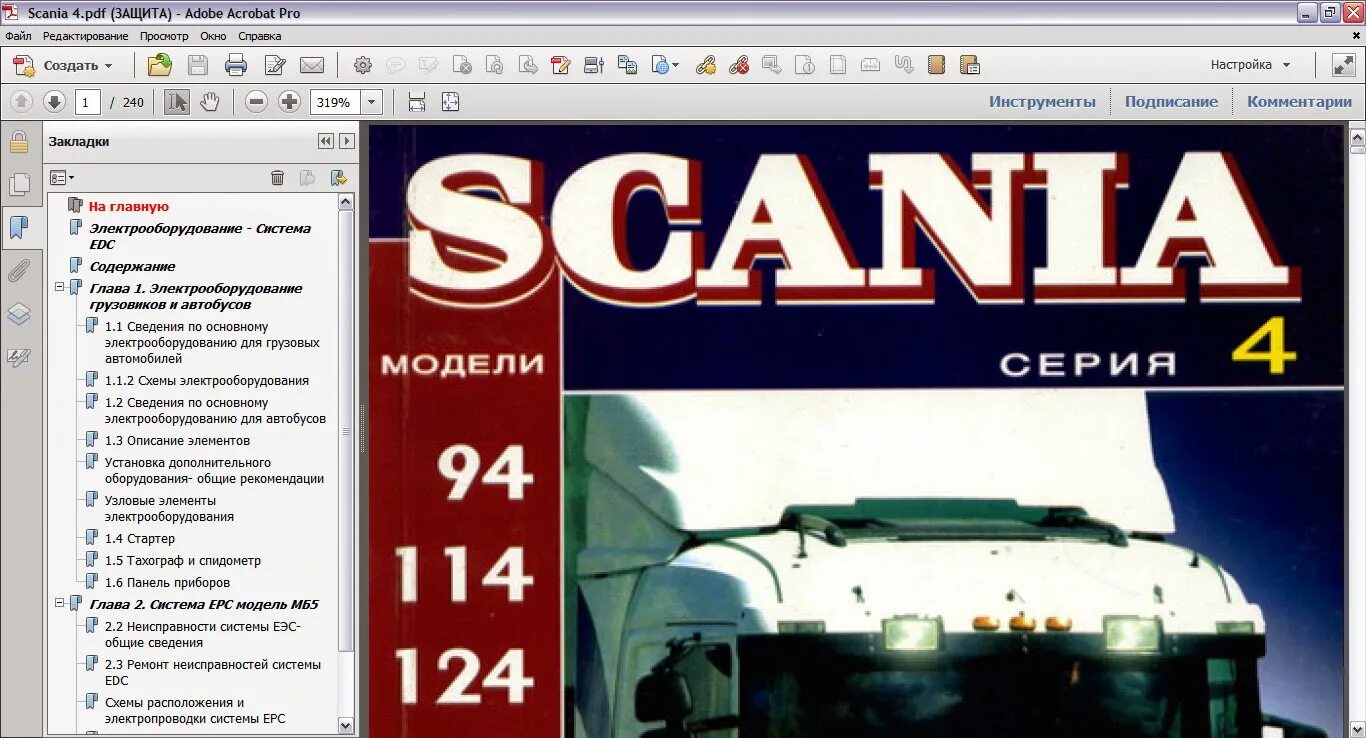Open the Bookmarks panel icon in sidebar
The height and width of the screenshot is (738, 1366).
click(19, 228)
